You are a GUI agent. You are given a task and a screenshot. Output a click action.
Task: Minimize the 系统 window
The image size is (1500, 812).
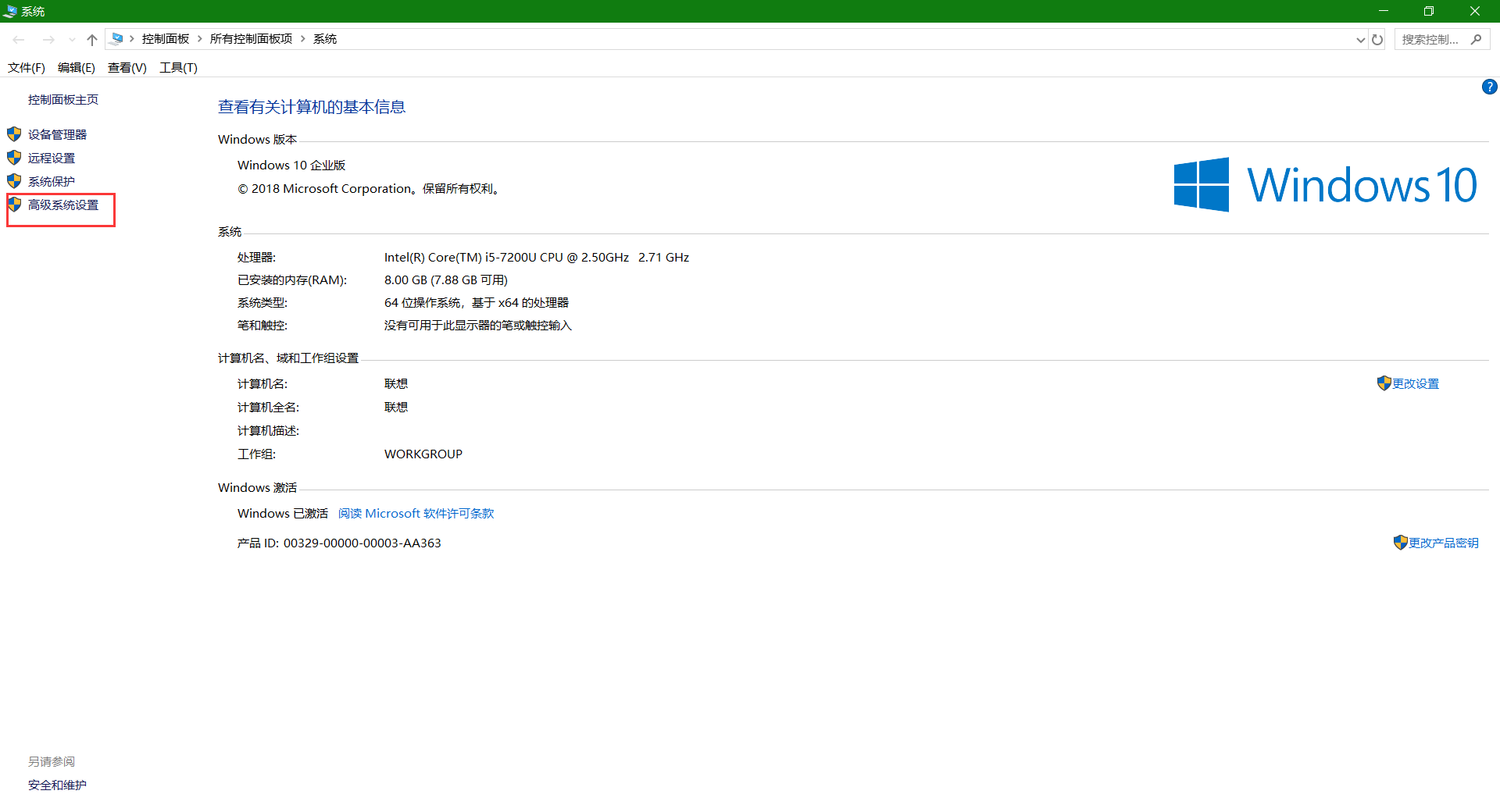tap(1383, 11)
